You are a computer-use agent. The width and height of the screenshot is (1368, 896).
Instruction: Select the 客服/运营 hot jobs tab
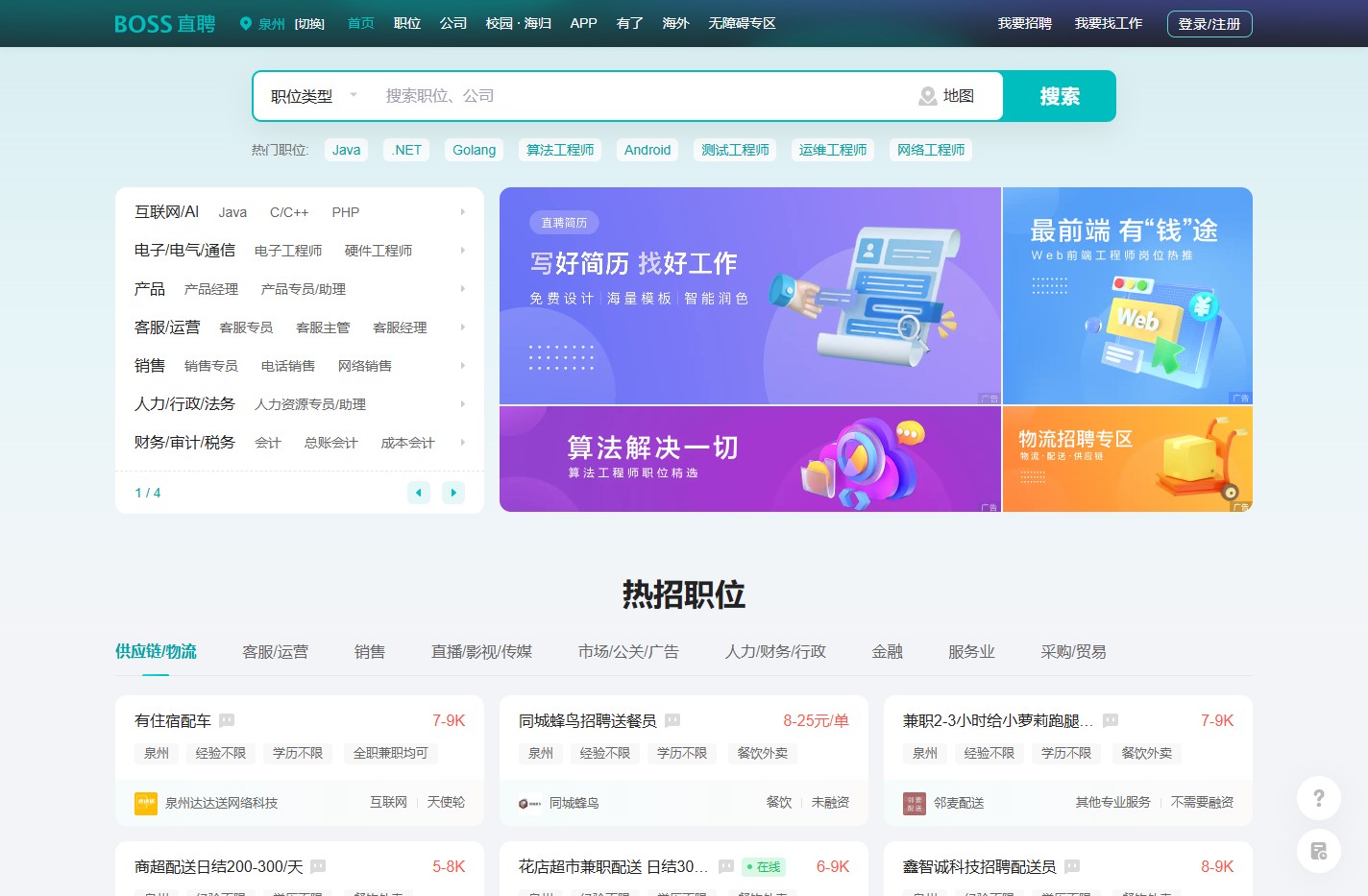tap(276, 651)
